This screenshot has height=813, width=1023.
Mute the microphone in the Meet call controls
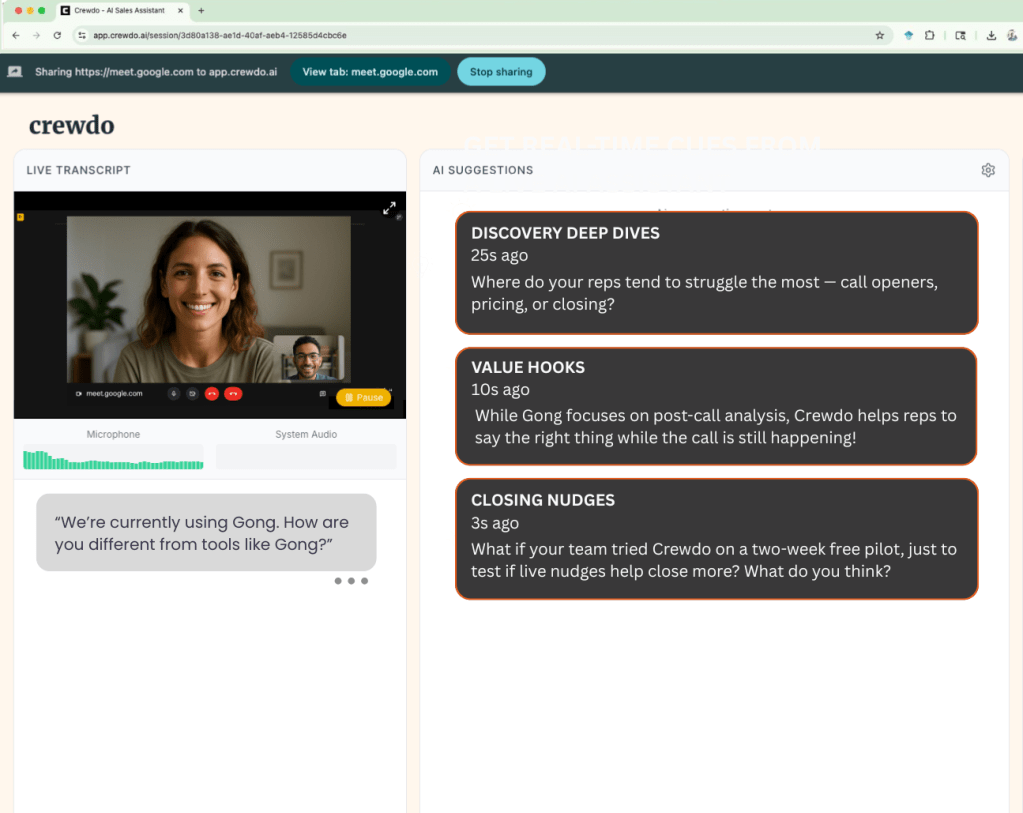(x=173, y=394)
